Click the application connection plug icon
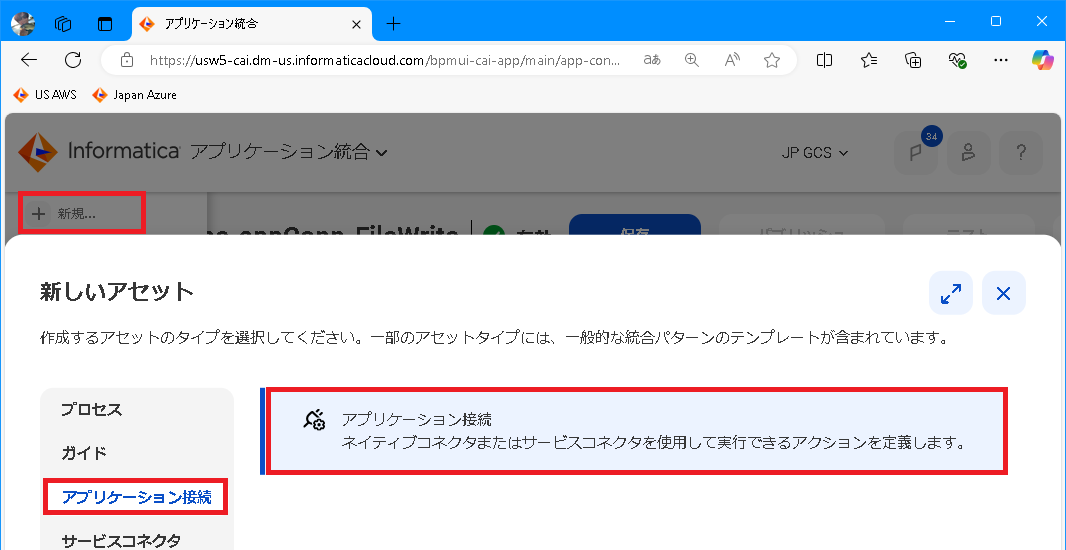1066x550 pixels. 314,419
